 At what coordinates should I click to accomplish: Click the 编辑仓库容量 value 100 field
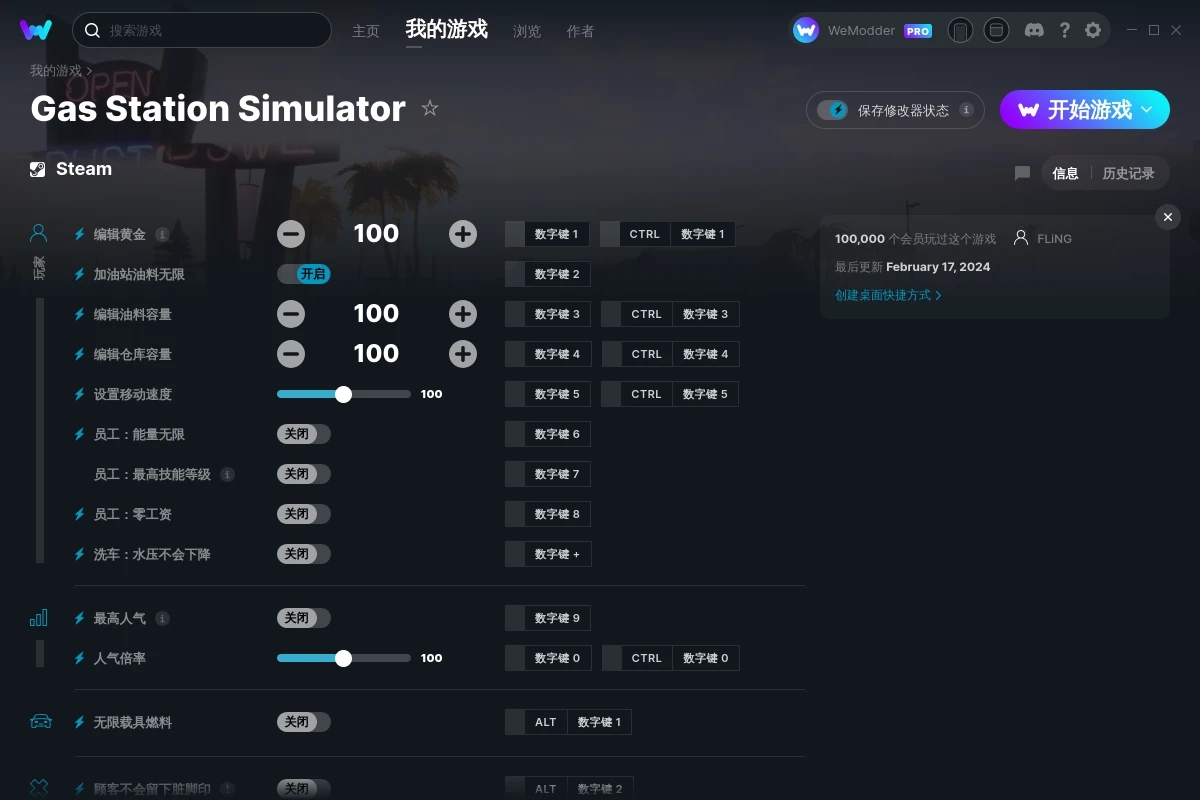376,354
